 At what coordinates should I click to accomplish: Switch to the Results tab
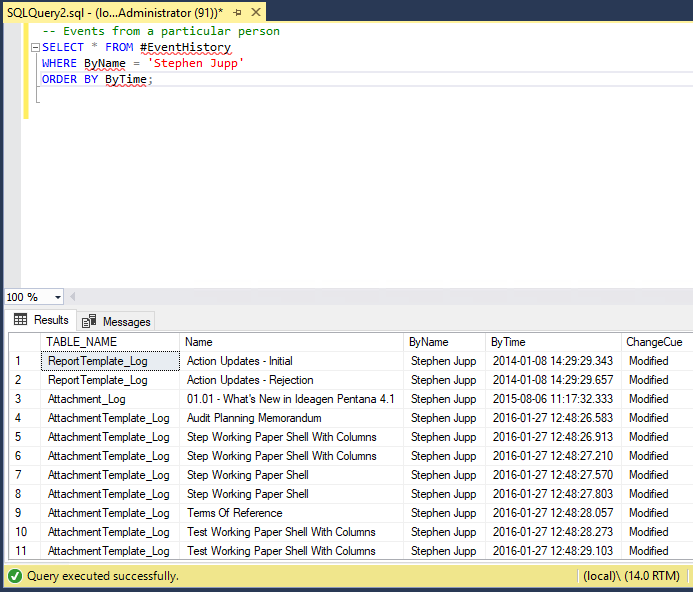coord(42,320)
